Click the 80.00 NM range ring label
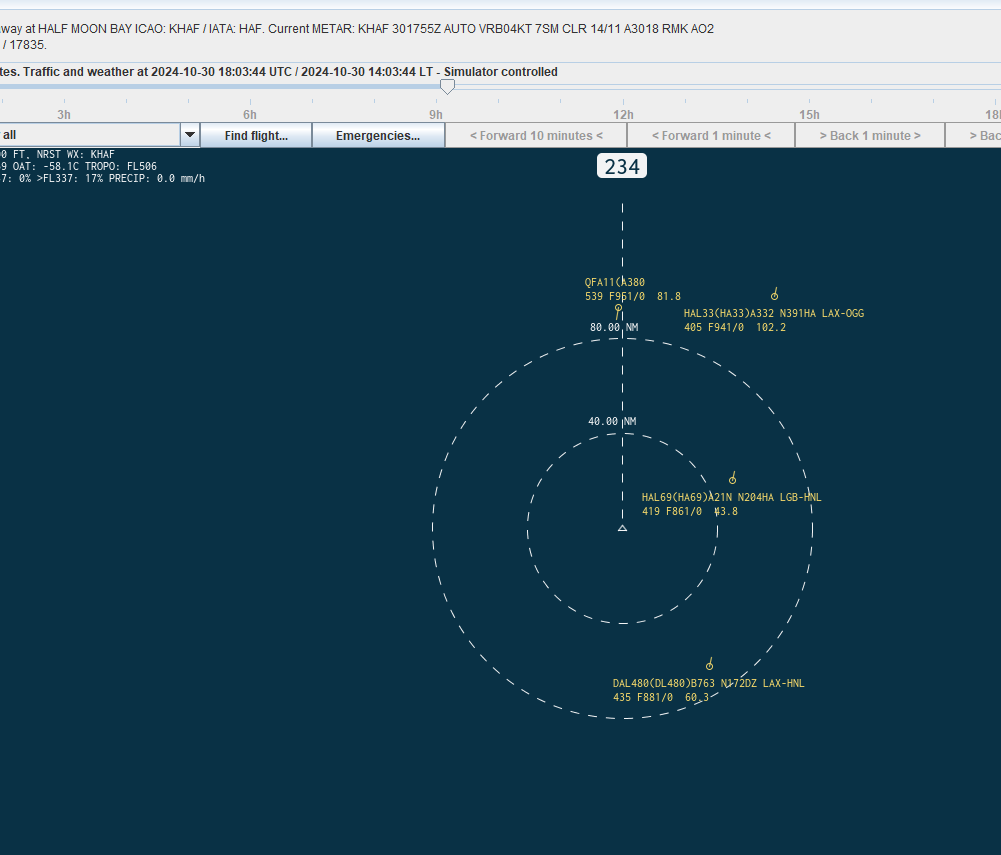 pos(613,327)
